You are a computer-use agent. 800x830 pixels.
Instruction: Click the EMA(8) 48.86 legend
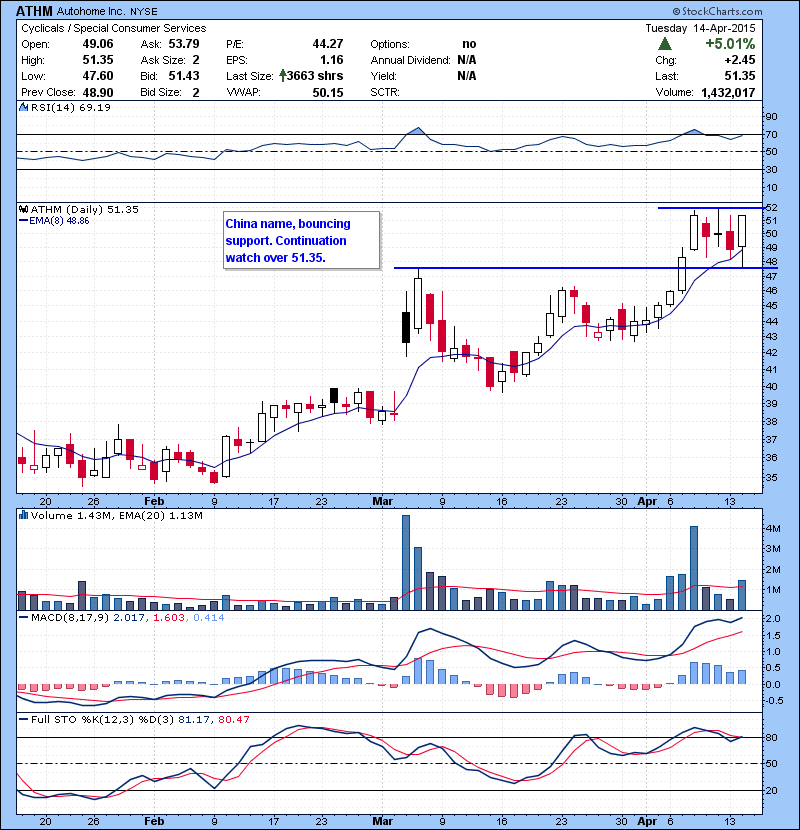(59, 221)
